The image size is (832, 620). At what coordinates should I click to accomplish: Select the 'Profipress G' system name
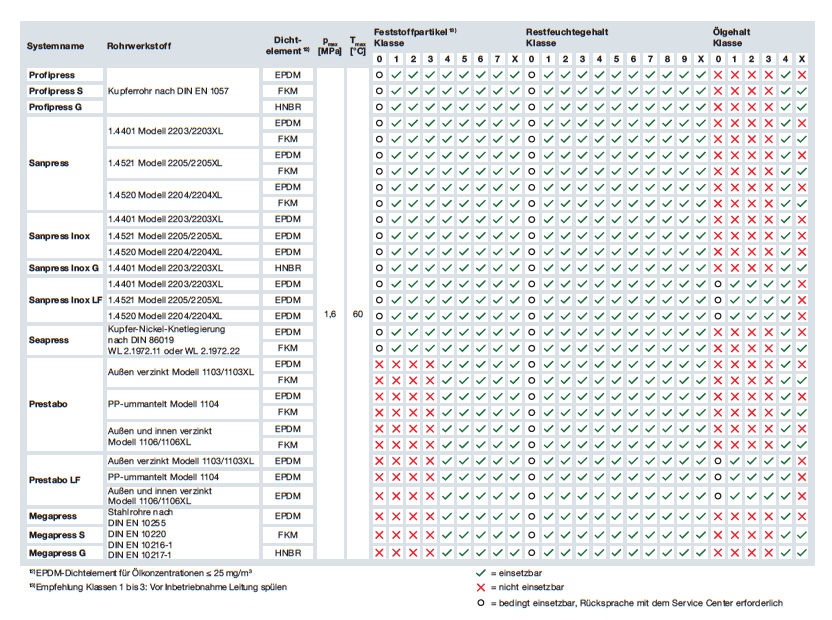coord(55,107)
